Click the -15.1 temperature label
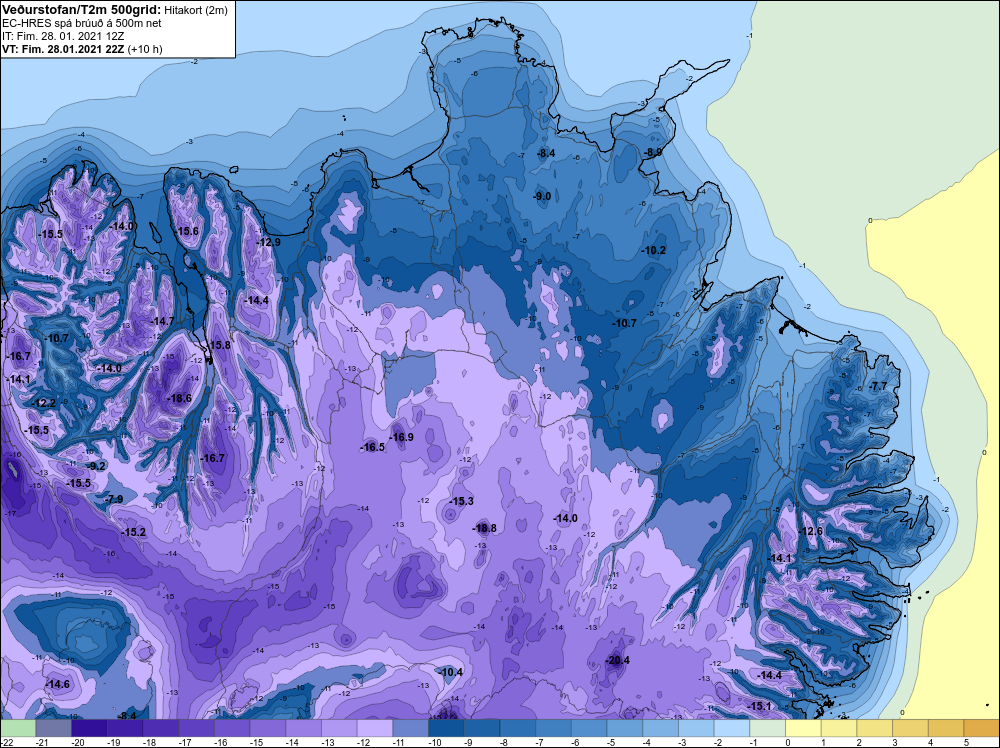The height and width of the screenshot is (748, 1000). (x=759, y=706)
